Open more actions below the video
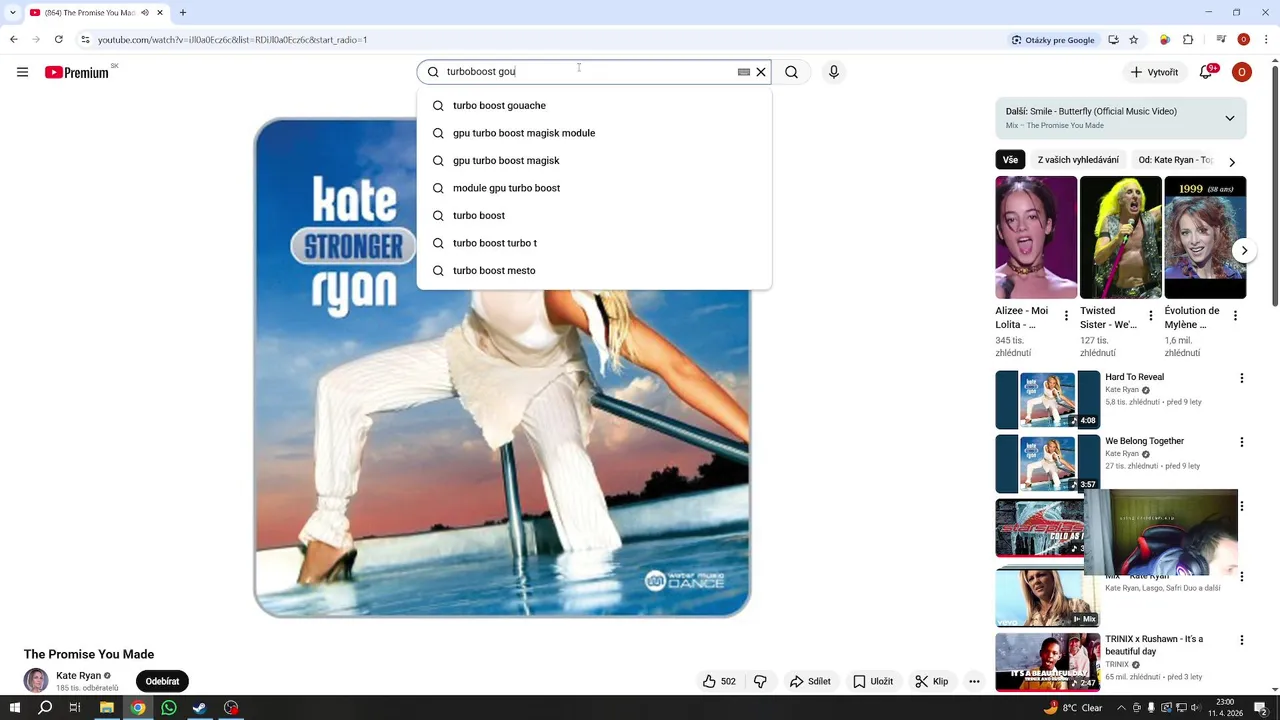1280x720 pixels. (974, 681)
